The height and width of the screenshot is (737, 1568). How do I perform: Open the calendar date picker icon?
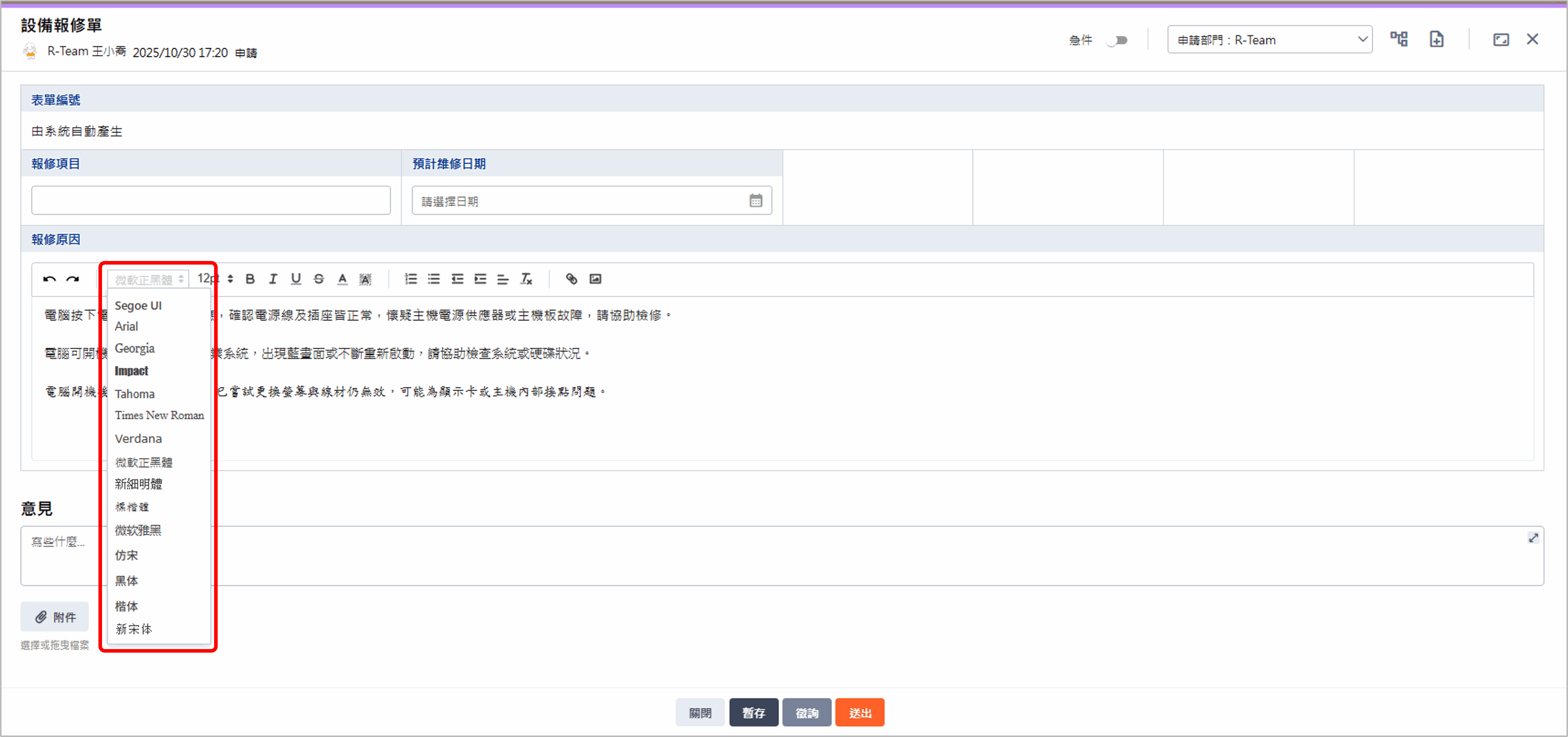(755, 201)
